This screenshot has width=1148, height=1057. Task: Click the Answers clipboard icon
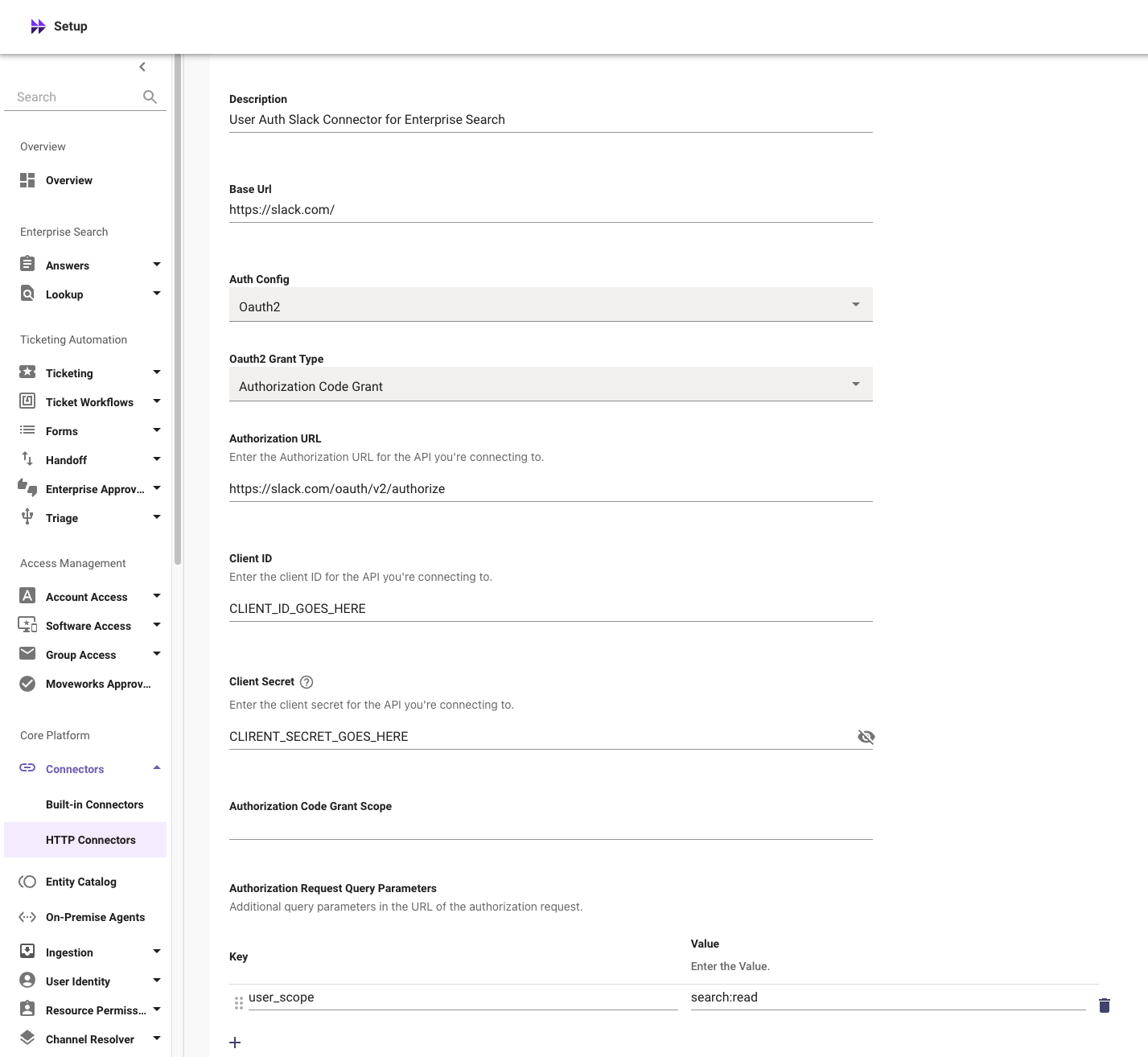27,264
